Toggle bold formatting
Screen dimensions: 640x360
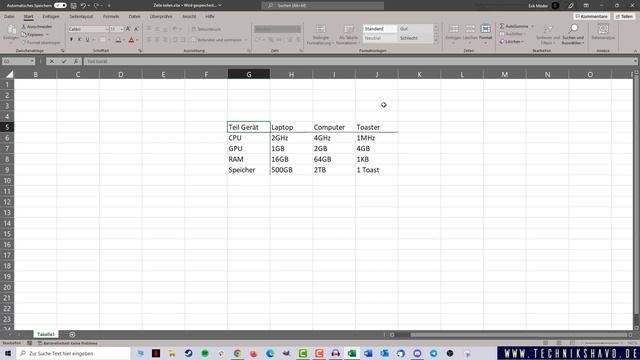pyautogui.click(x=71, y=40)
